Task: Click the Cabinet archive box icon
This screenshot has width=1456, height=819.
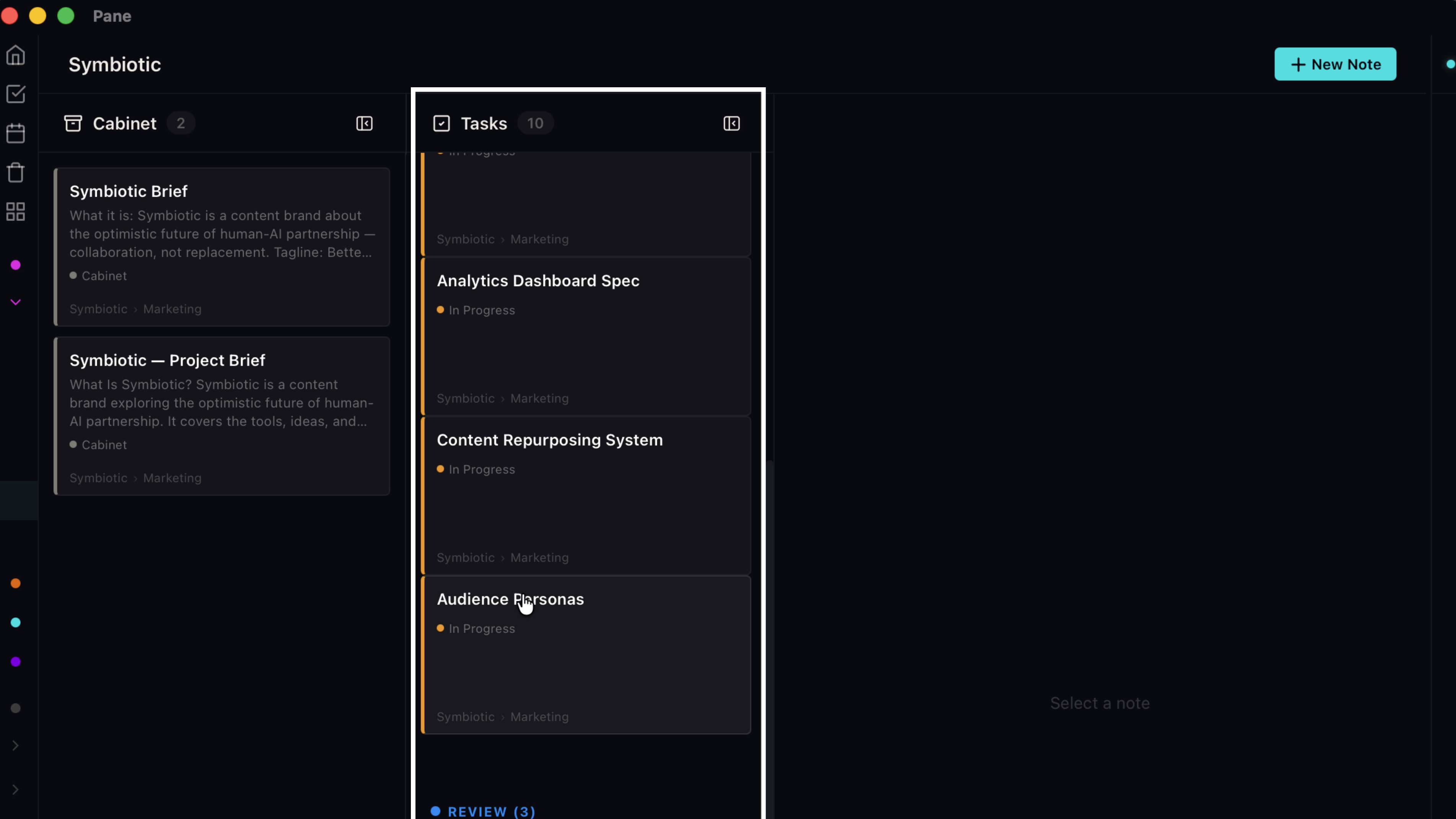Action: tap(73, 123)
